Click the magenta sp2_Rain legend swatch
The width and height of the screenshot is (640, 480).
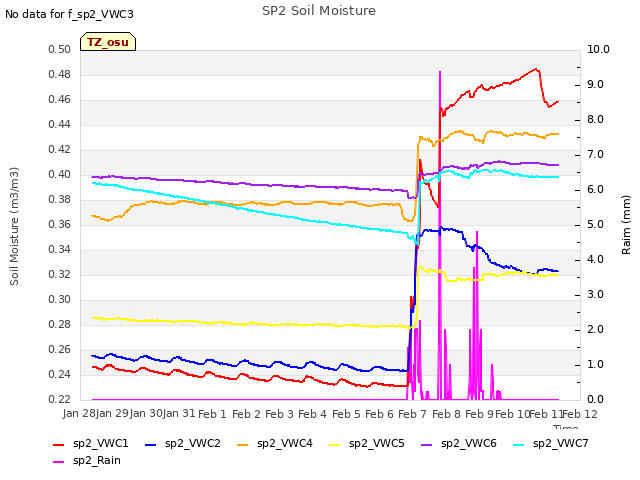point(59,462)
